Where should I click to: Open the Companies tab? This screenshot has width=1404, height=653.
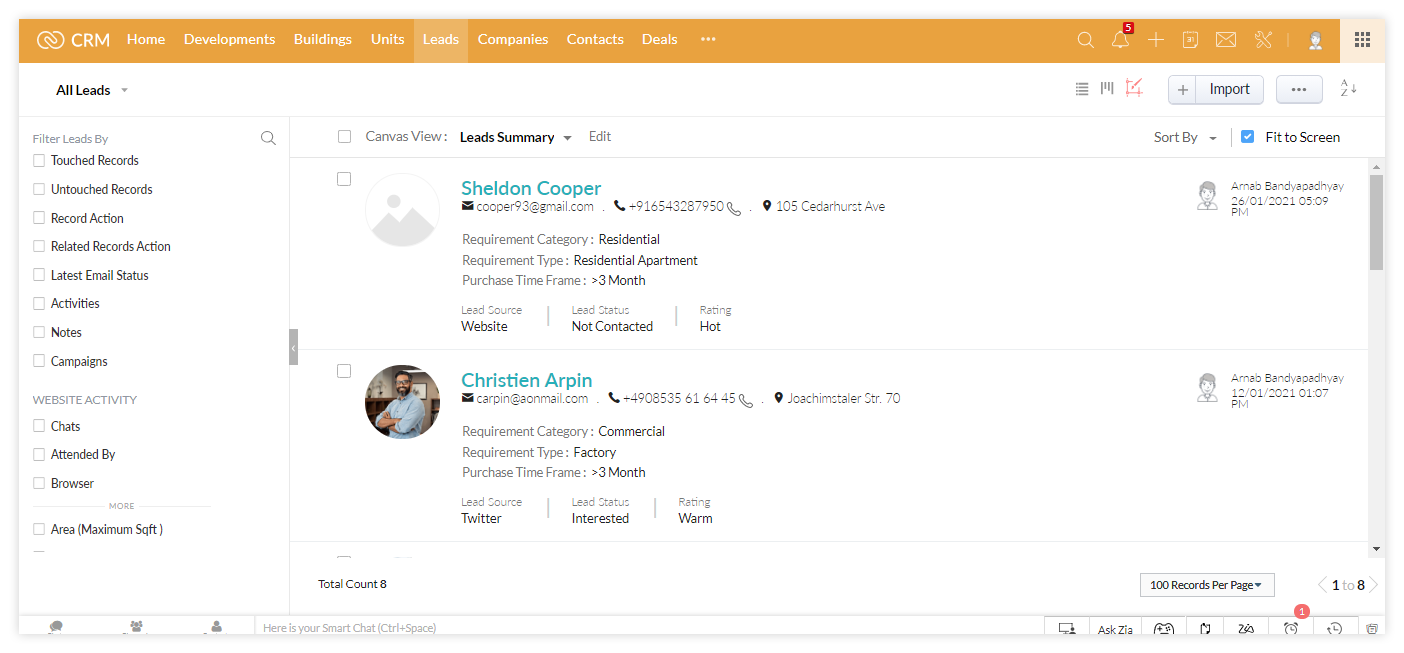pos(513,39)
